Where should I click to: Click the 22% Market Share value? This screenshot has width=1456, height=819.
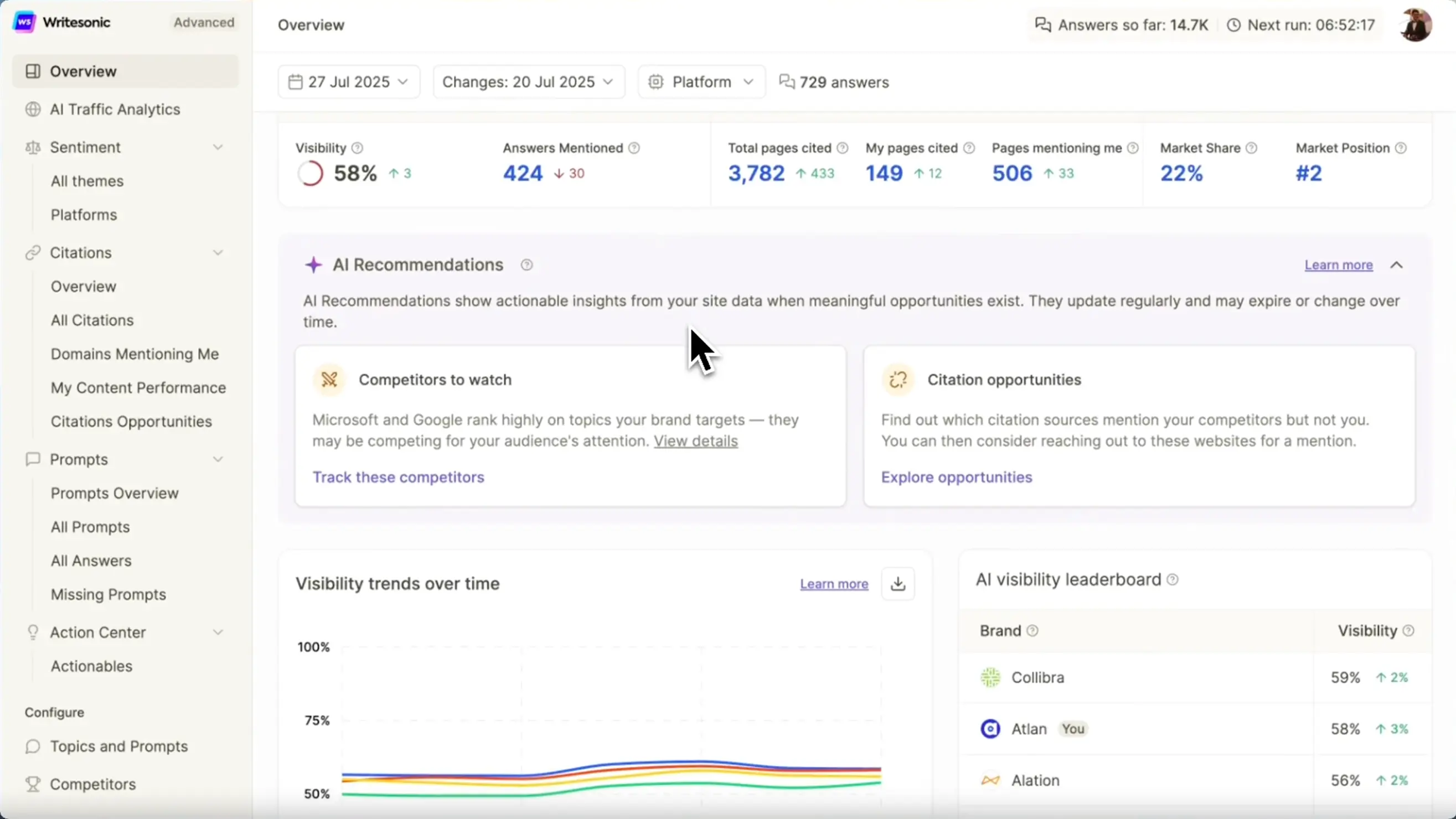coord(1181,173)
